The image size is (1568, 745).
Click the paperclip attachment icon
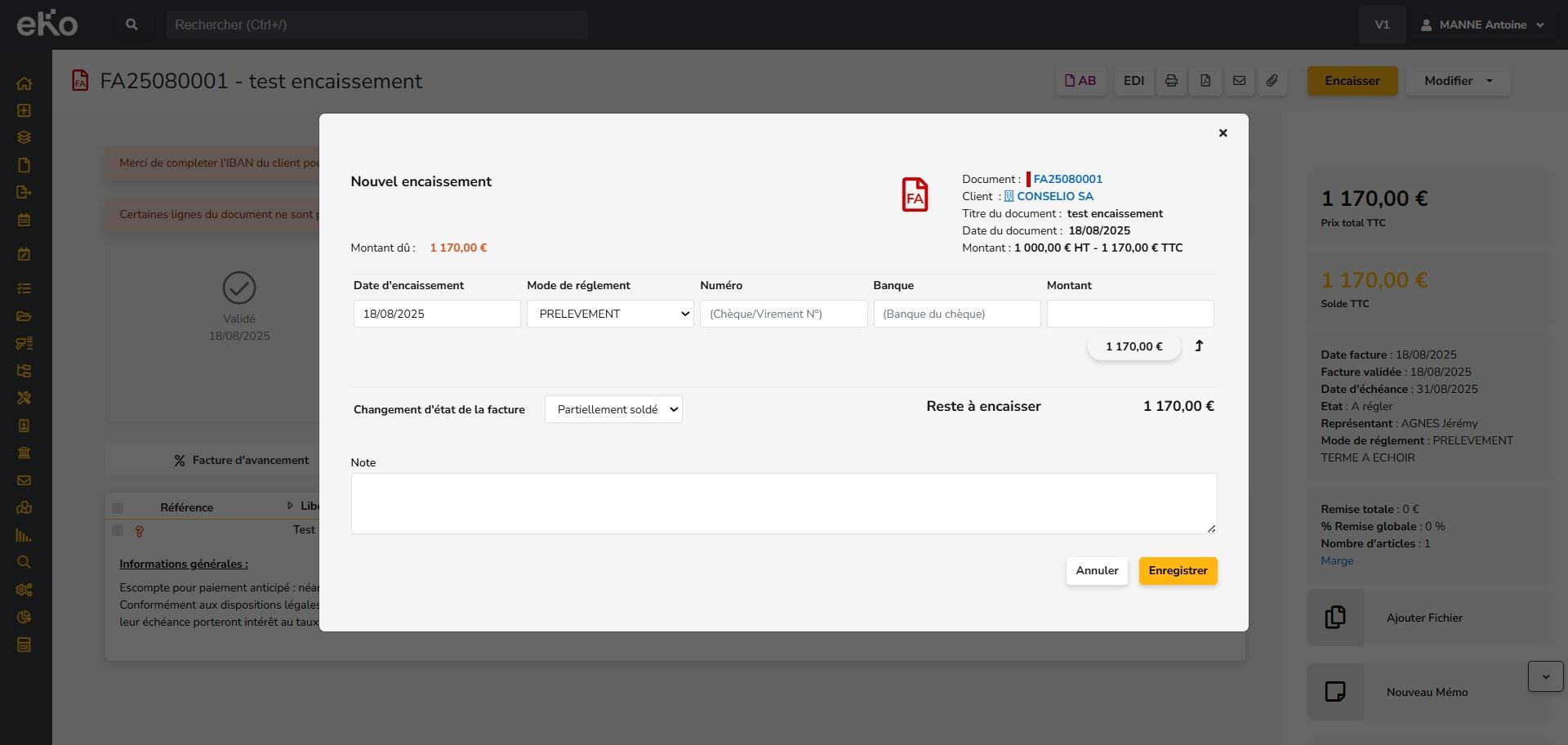click(x=1272, y=81)
